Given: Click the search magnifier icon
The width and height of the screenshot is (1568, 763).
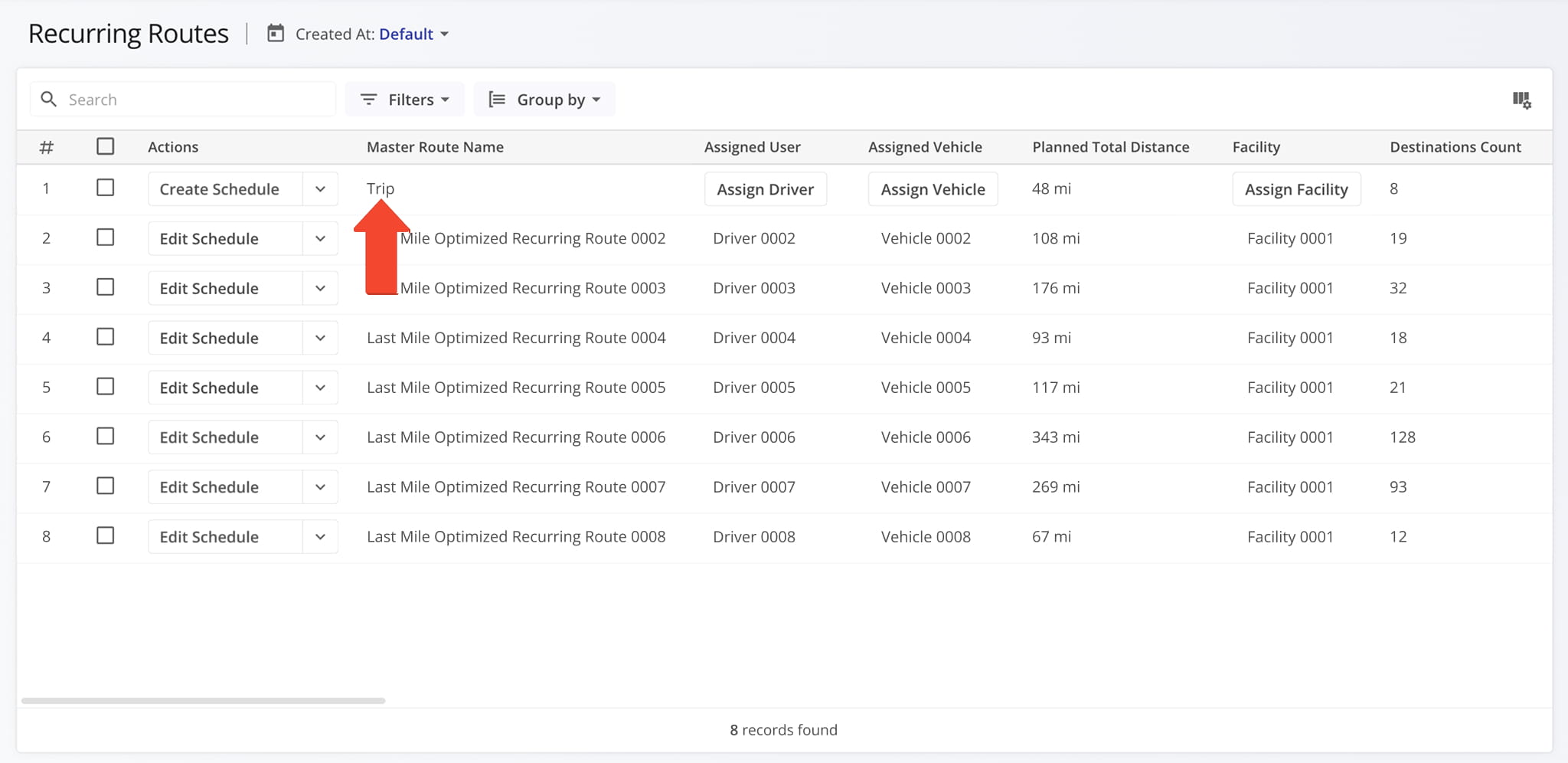Looking at the screenshot, I should pos(49,100).
